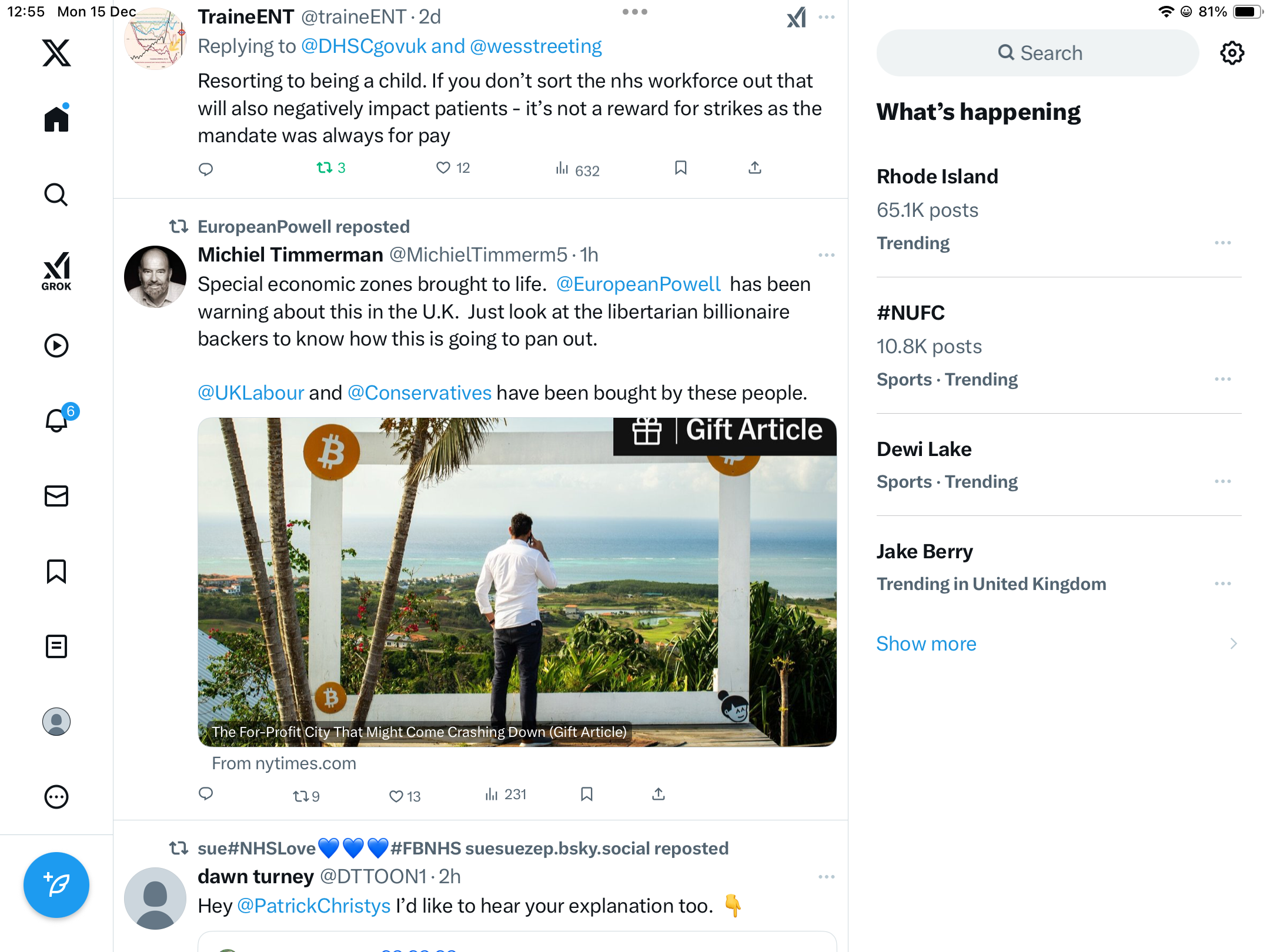
Task: Undo repost on TraineENT's reply
Action: coord(325,168)
